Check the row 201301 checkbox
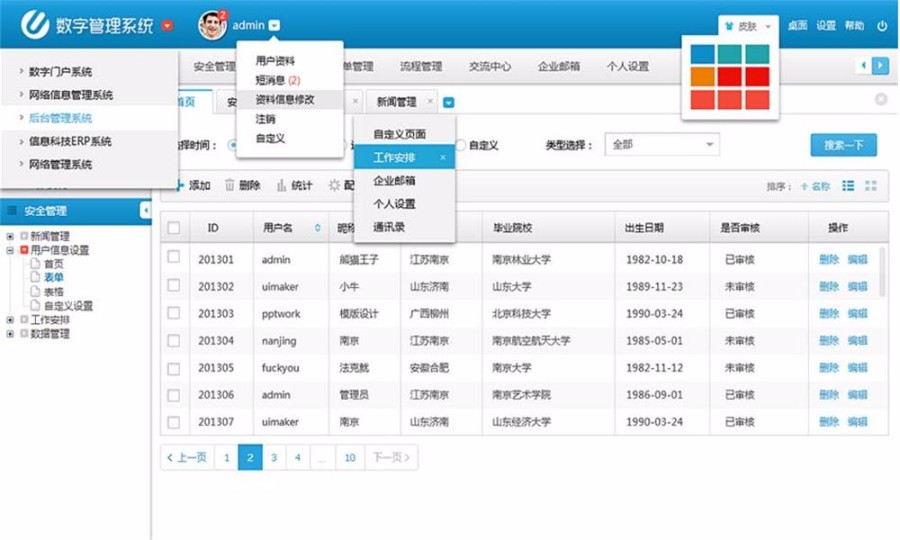Viewport: 900px width, 540px height. [x=174, y=257]
